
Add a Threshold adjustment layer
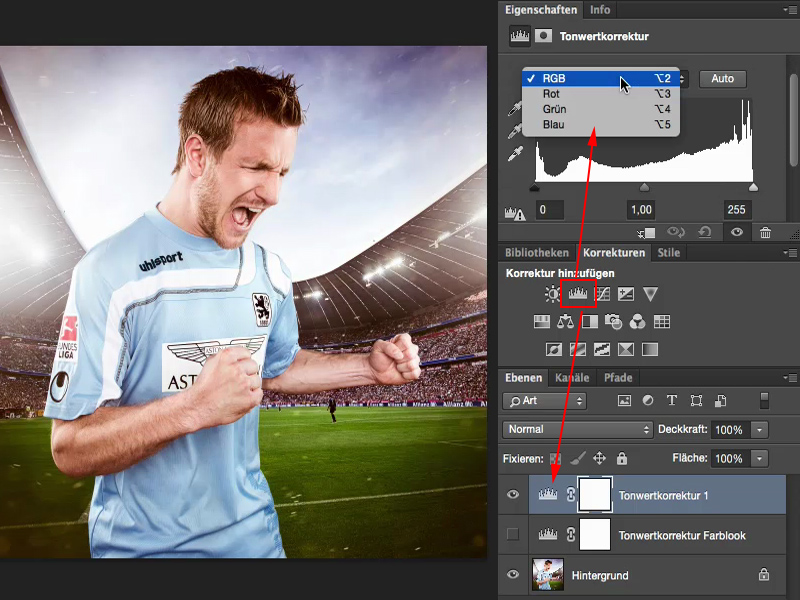[x=602, y=349]
